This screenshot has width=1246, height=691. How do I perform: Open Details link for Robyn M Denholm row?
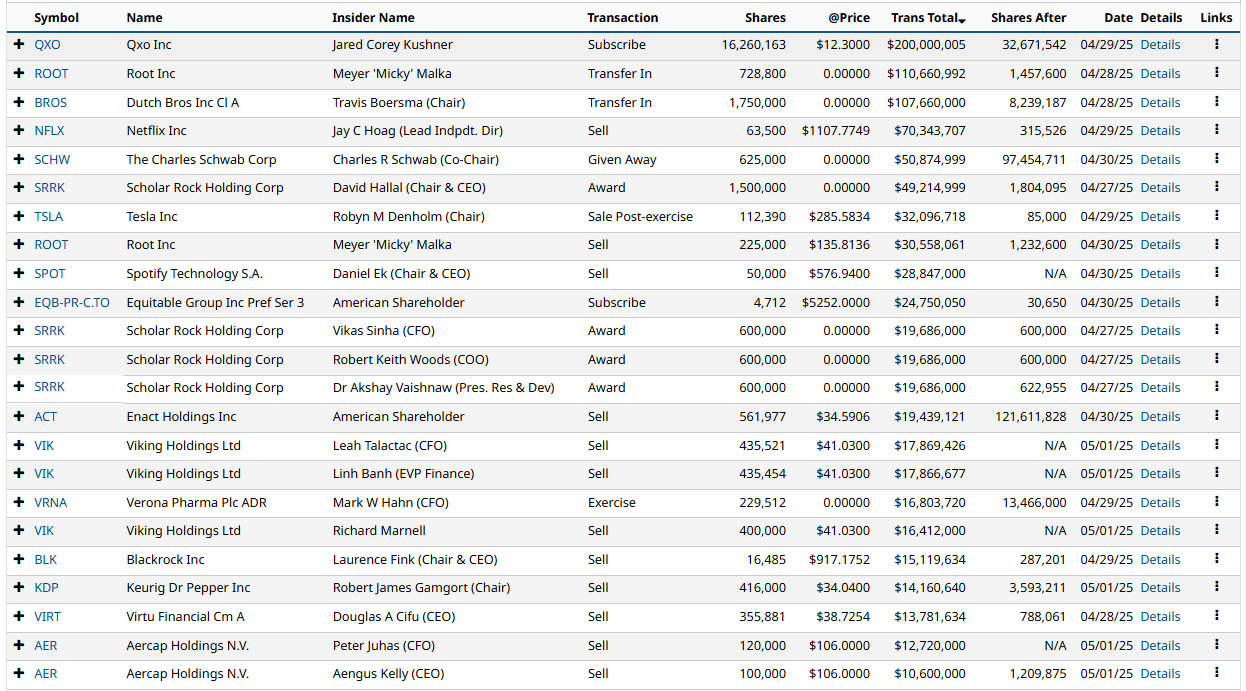coord(1160,216)
